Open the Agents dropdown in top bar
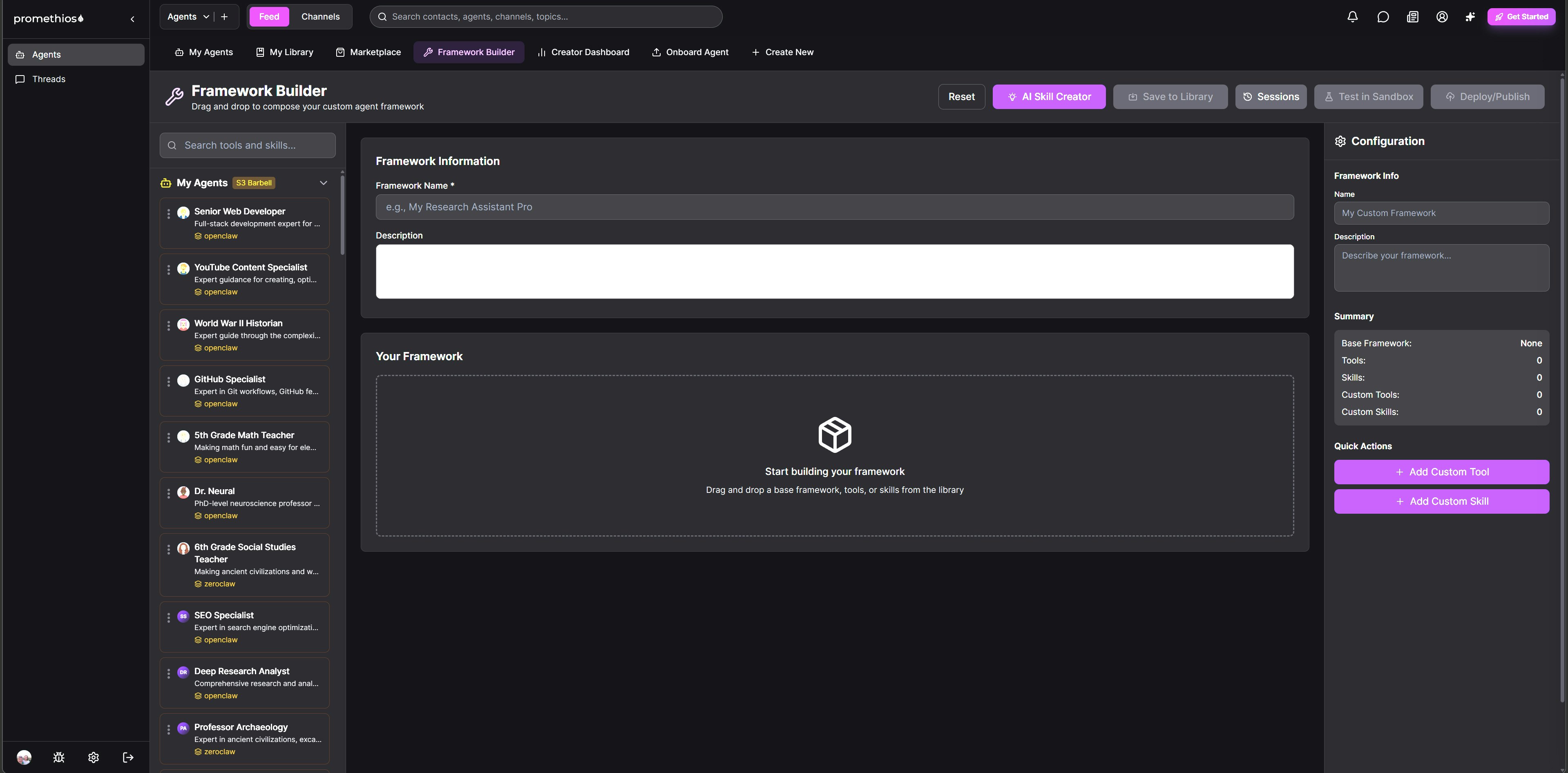The image size is (1568, 773). (x=188, y=16)
